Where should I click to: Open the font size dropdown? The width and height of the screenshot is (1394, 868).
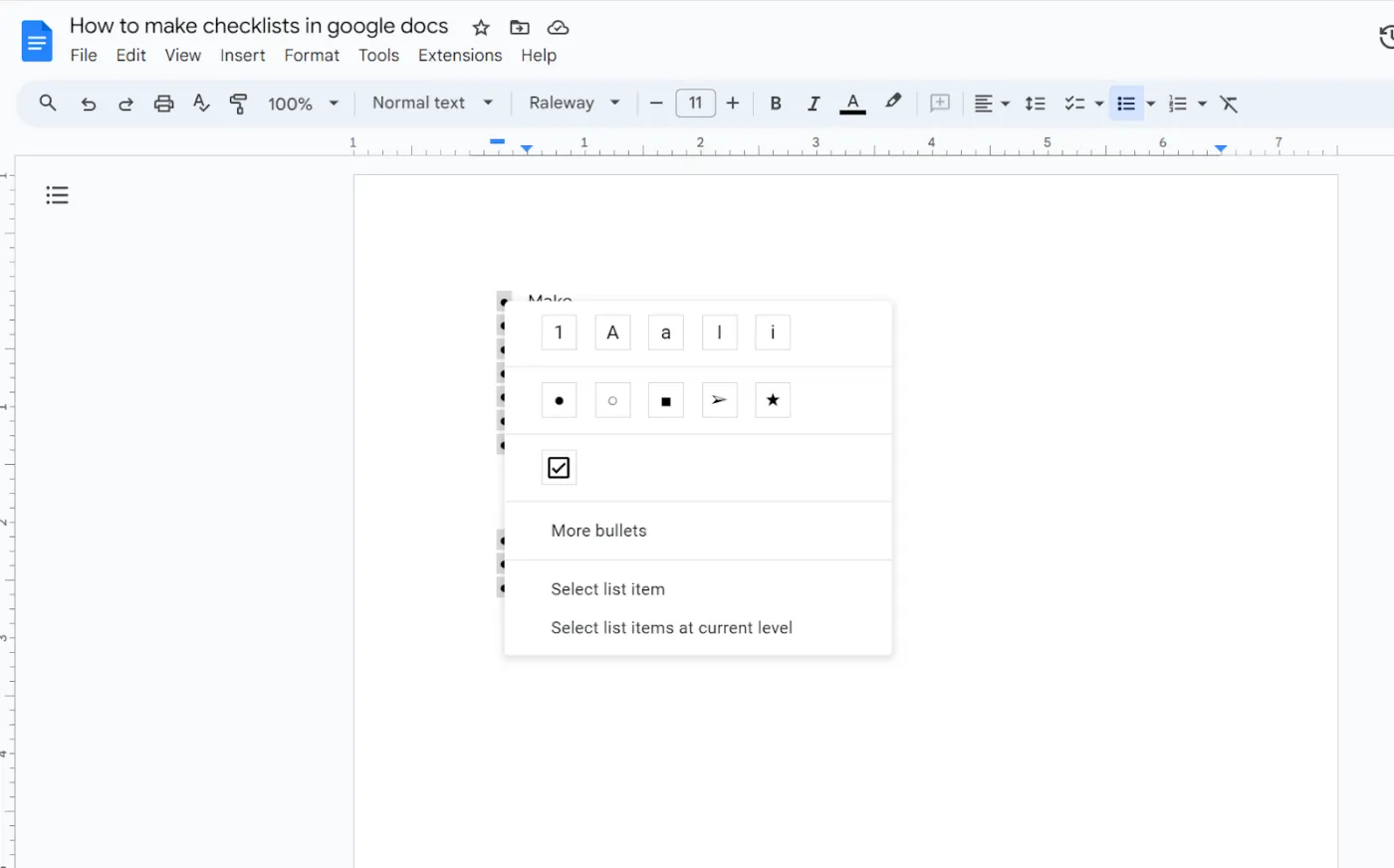(695, 103)
